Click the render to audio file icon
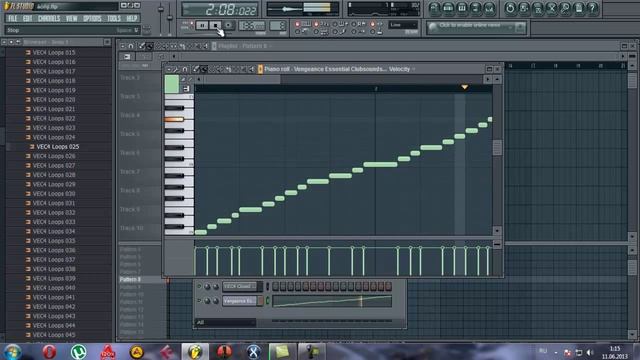 pyautogui.click(x=538, y=8)
